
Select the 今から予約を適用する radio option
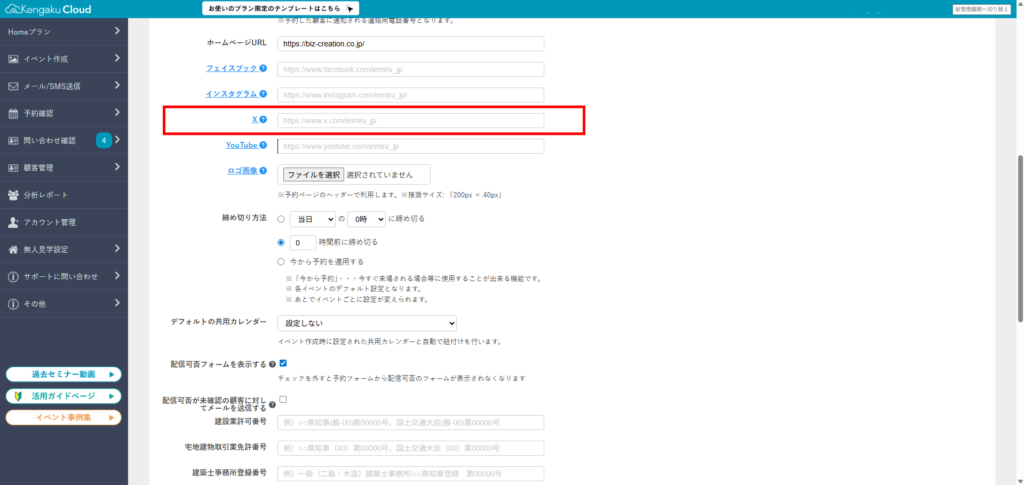pos(281,262)
